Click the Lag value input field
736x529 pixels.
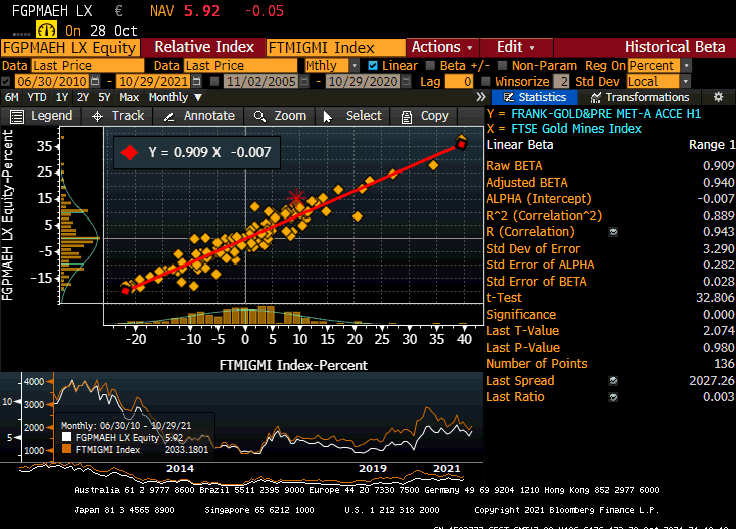[x=460, y=81]
